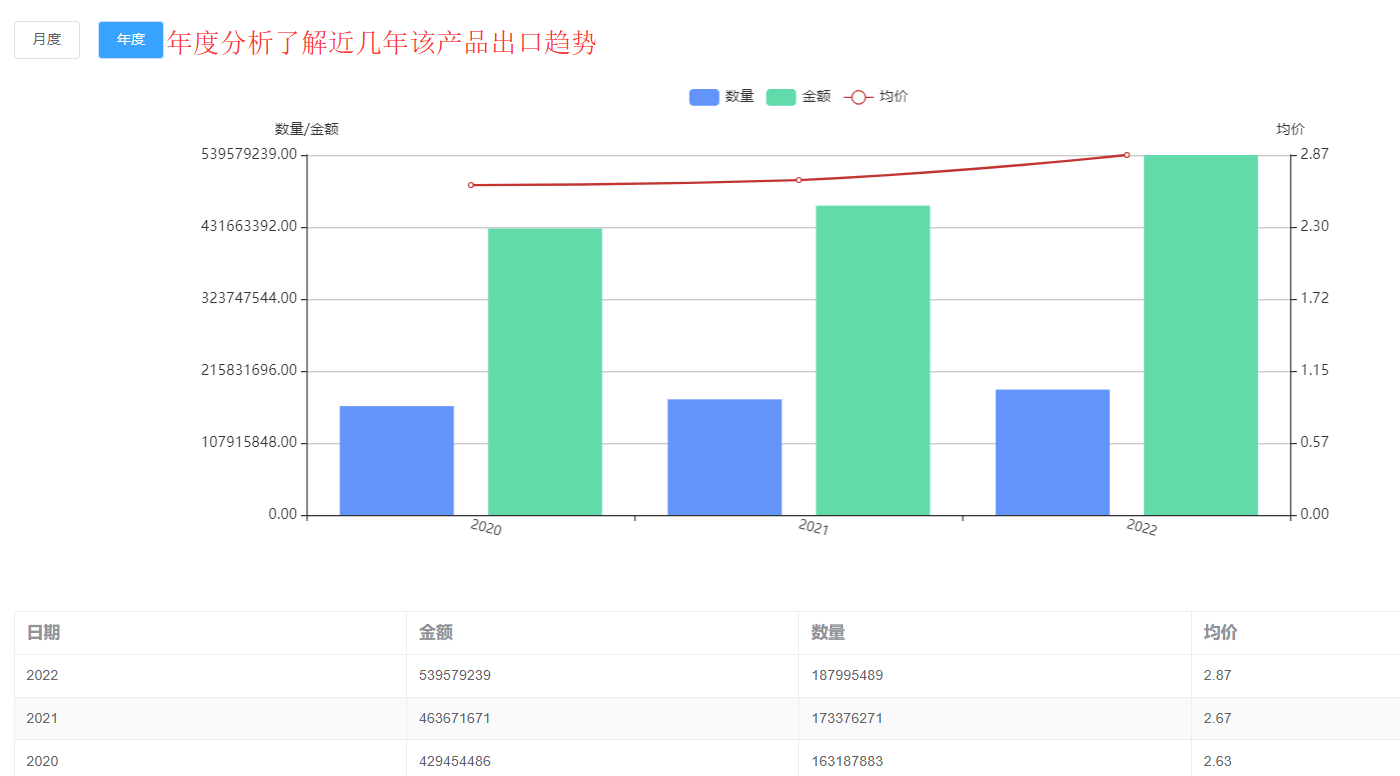
Task: Click the 均价 line point for 2020
Action: (x=471, y=185)
